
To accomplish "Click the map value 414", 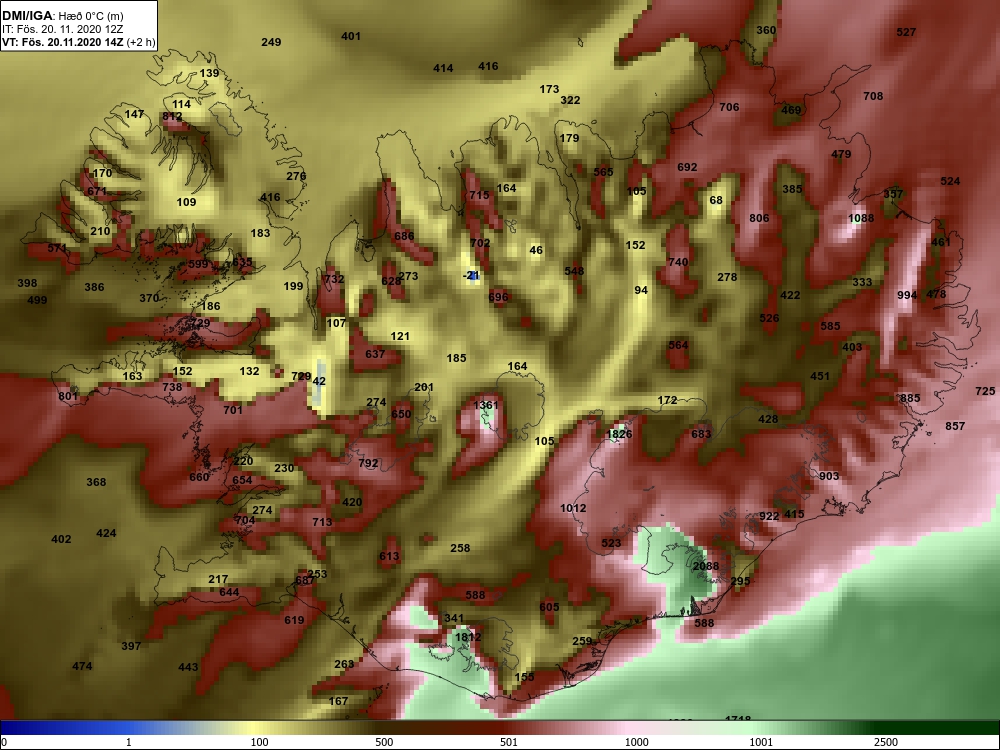I will point(443,68).
